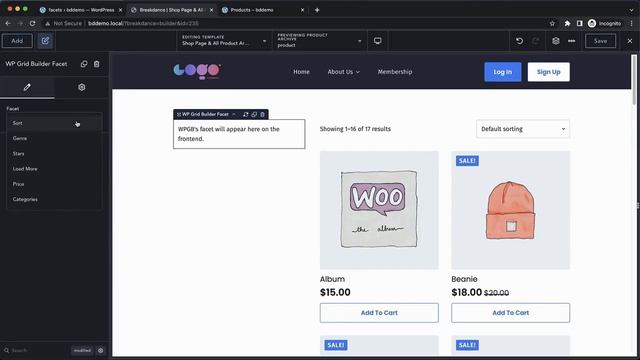Select the Stars facet option

click(54, 153)
